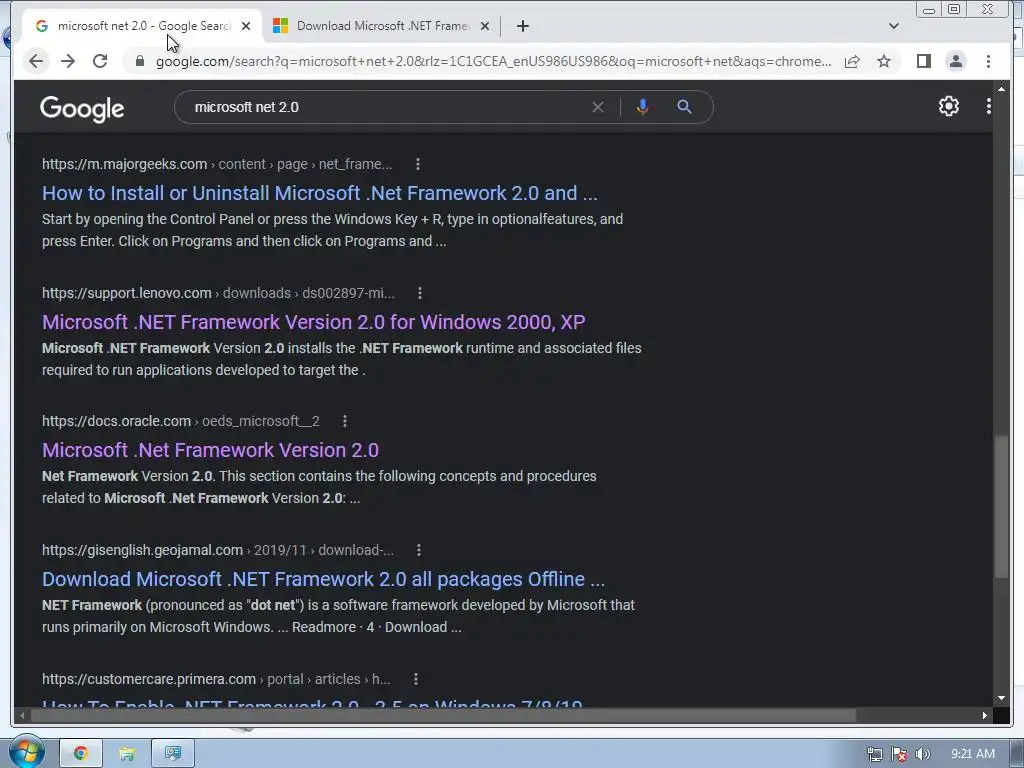This screenshot has height=768, width=1024.
Task: Close the Download Microsoft .NET tab
Action: click(485, 26)
